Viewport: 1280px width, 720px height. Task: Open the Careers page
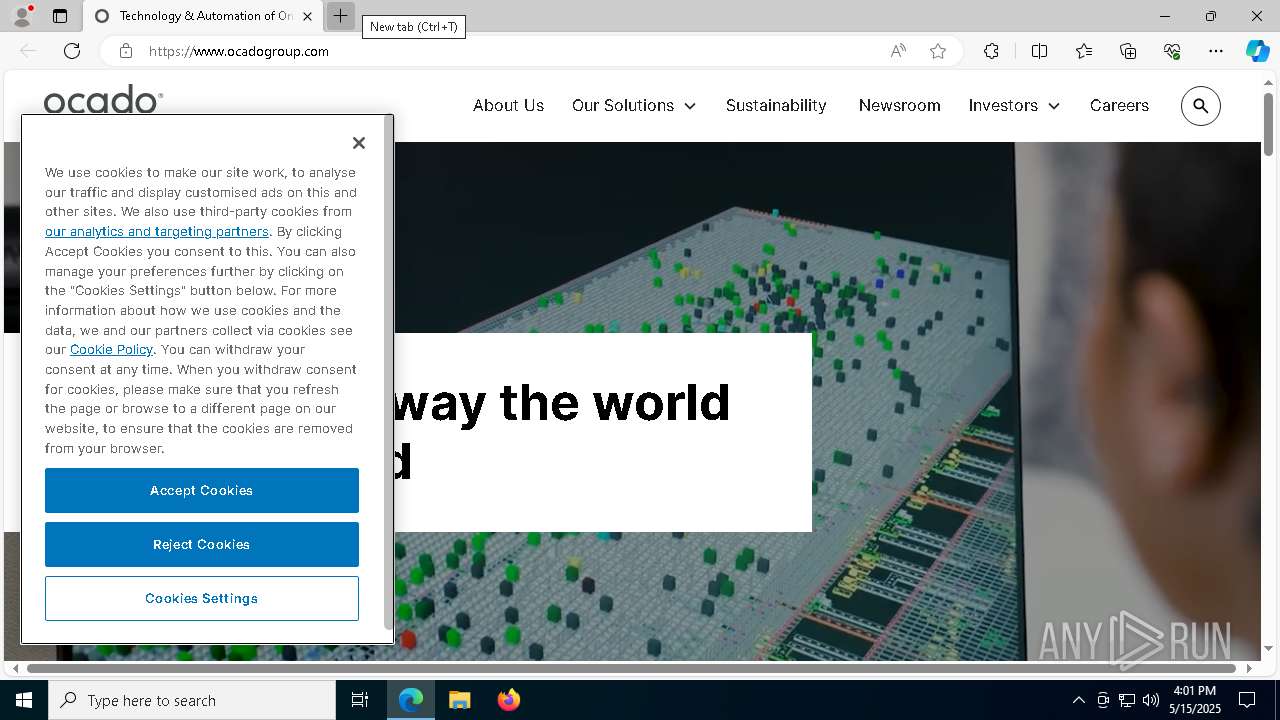click(x=1119, y=105)
